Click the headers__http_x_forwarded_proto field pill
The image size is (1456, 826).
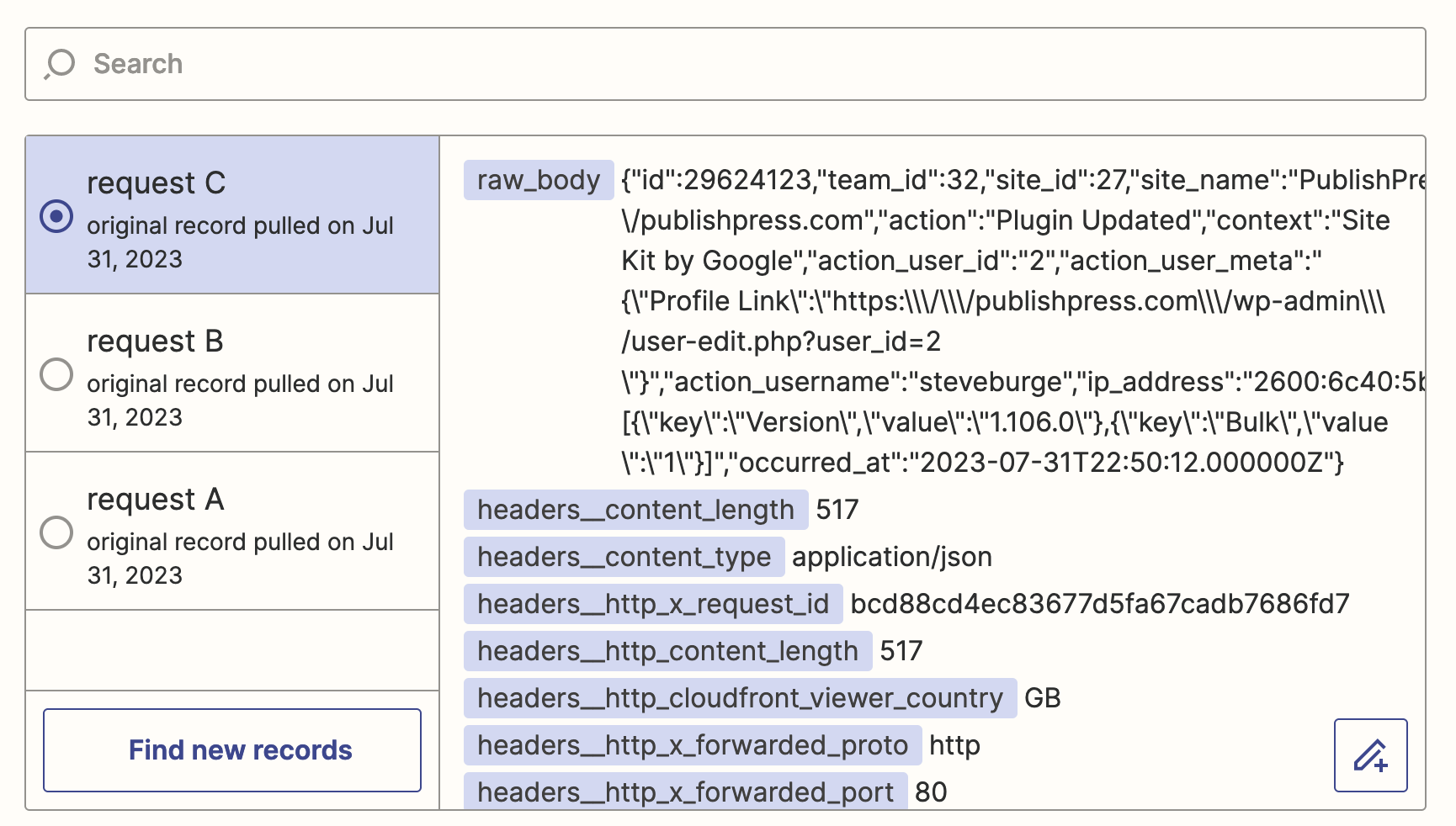pos(691,745)
